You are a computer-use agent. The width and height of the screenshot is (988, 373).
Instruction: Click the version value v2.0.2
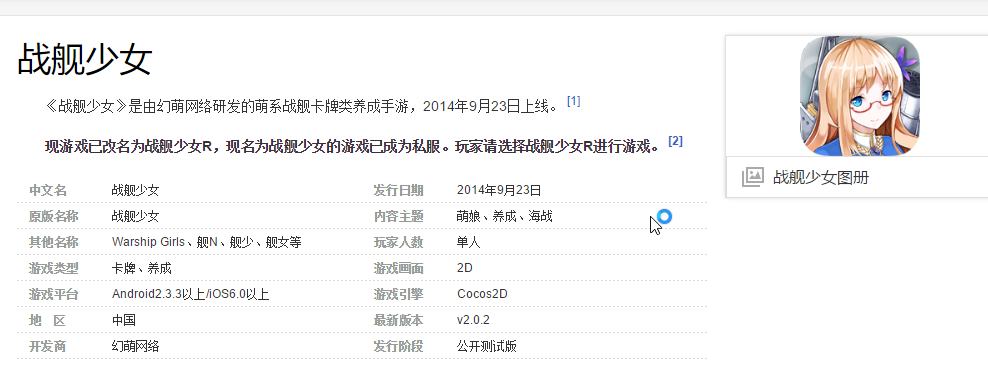[473, 320]
